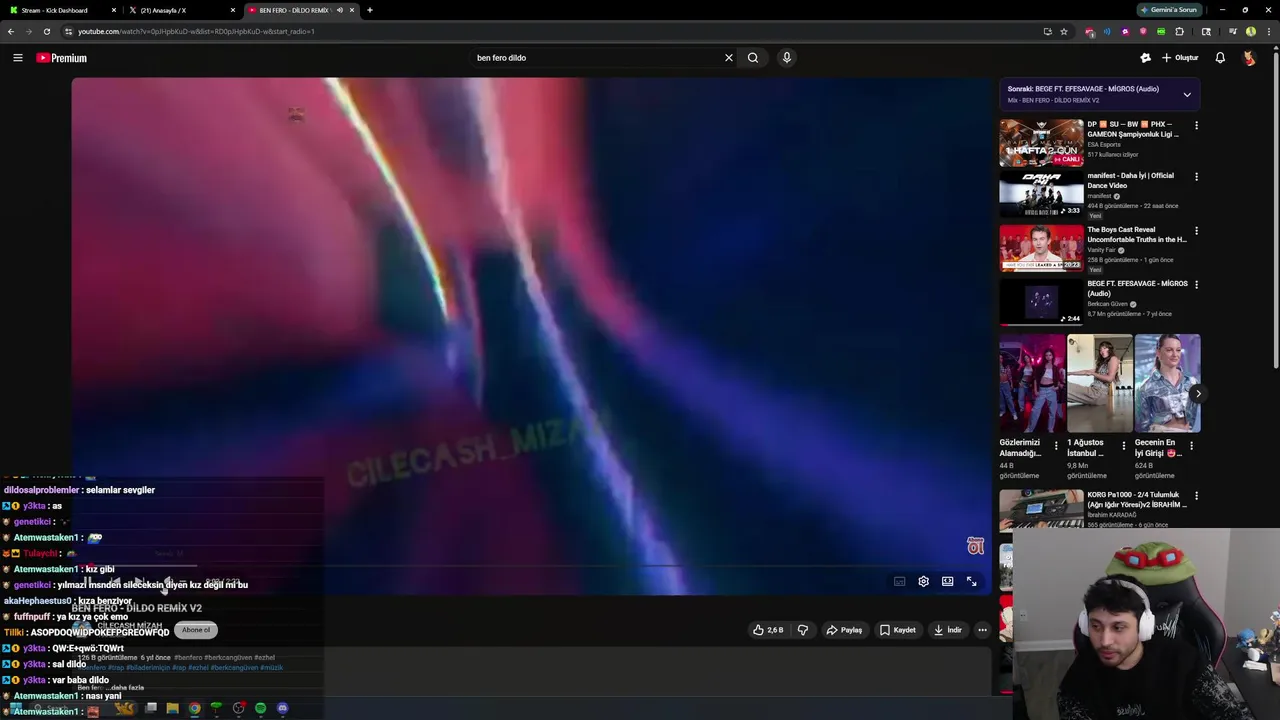Download video with the İndir button

pos(947,630)
